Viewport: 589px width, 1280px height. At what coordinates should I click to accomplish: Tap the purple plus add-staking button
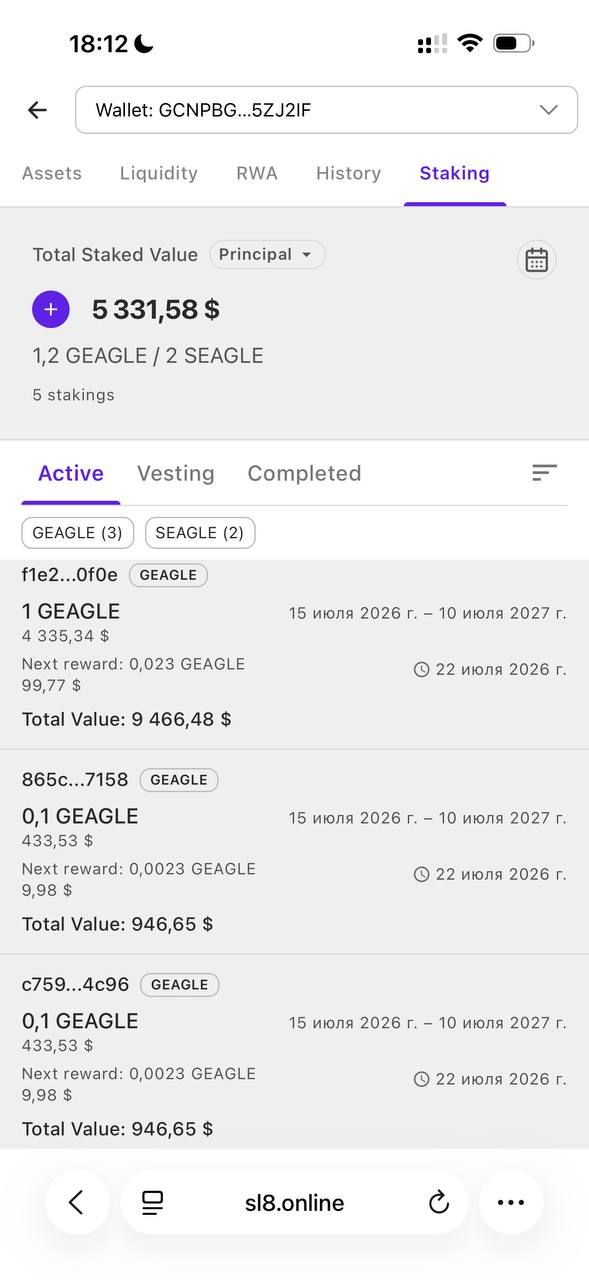[51, 310]
